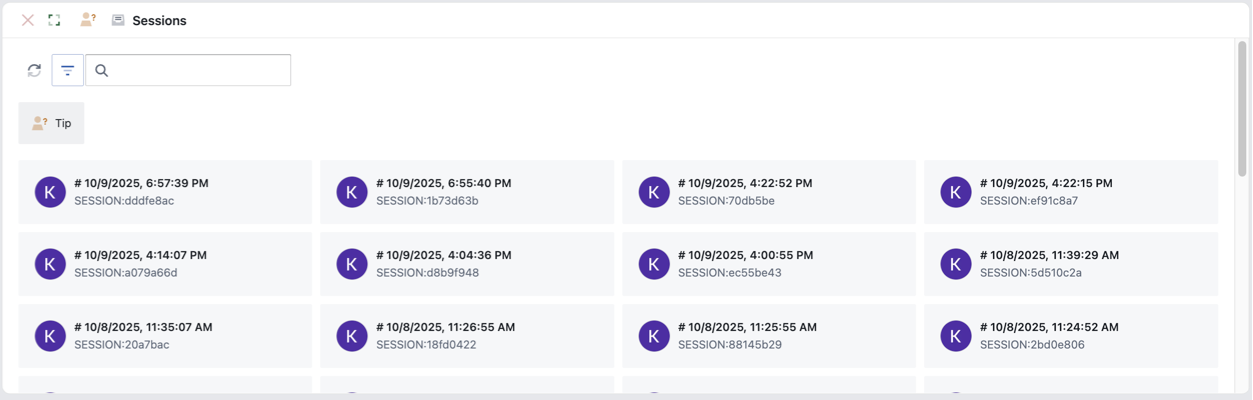Open session dddfe8ac from 6:57:39 PM
The image size is (1253, 400).
click(x=165, y=192)
